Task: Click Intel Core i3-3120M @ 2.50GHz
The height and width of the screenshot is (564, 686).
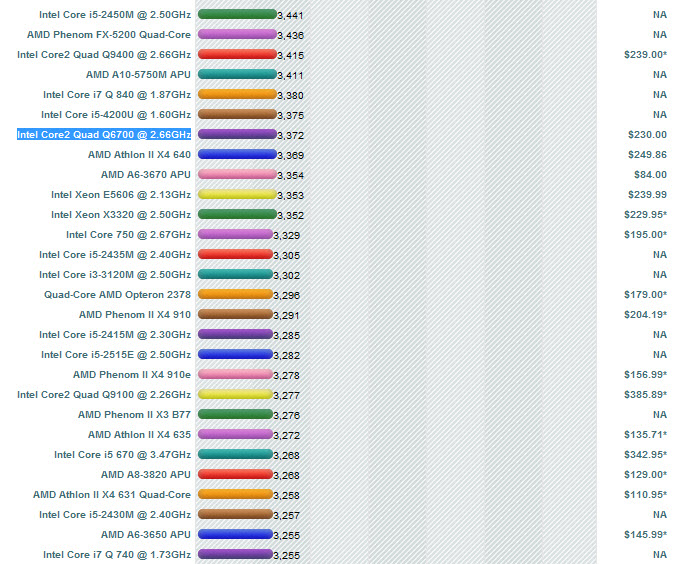Action: click(115, 275)
